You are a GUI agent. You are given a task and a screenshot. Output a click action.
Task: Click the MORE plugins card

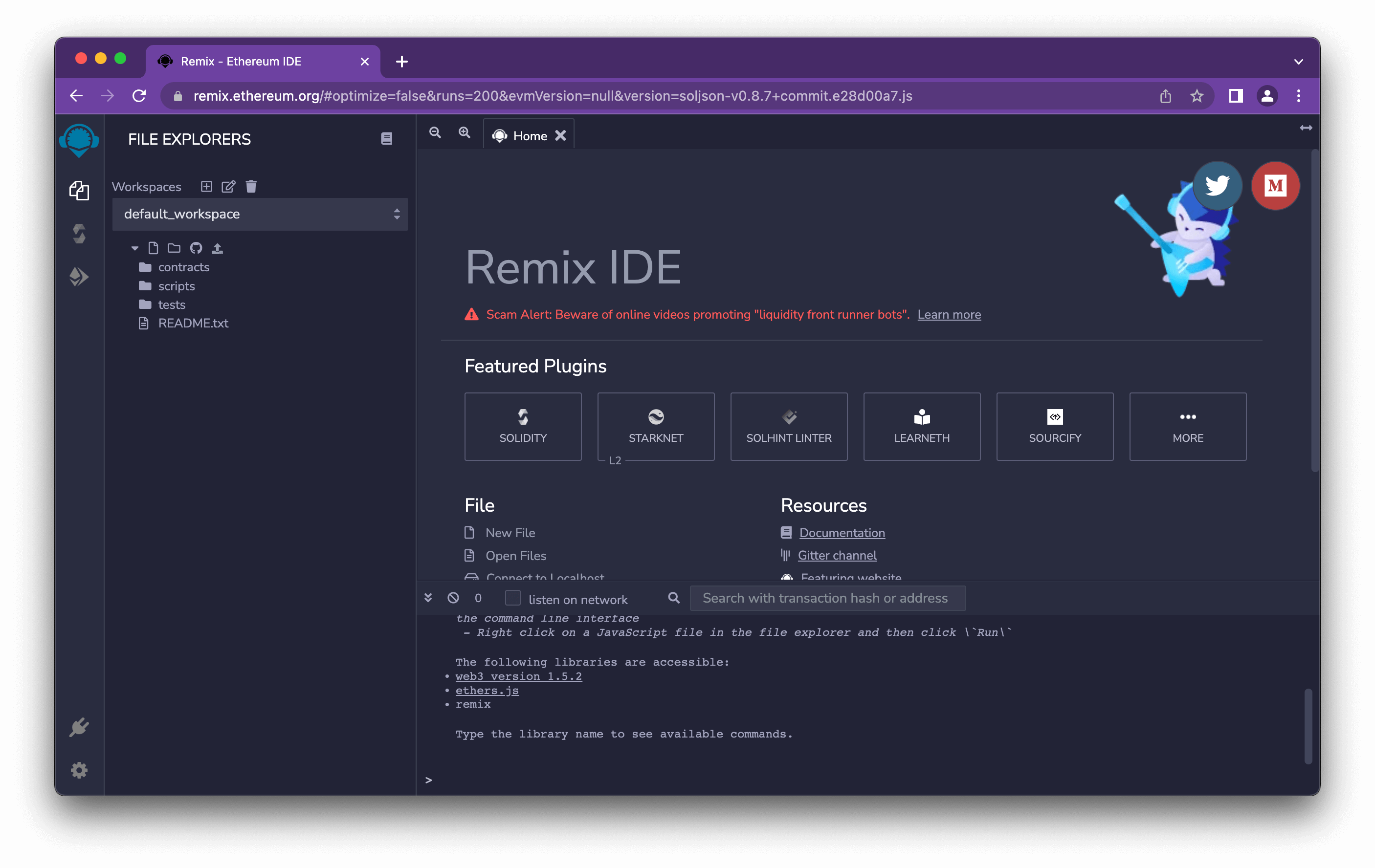1188,426
